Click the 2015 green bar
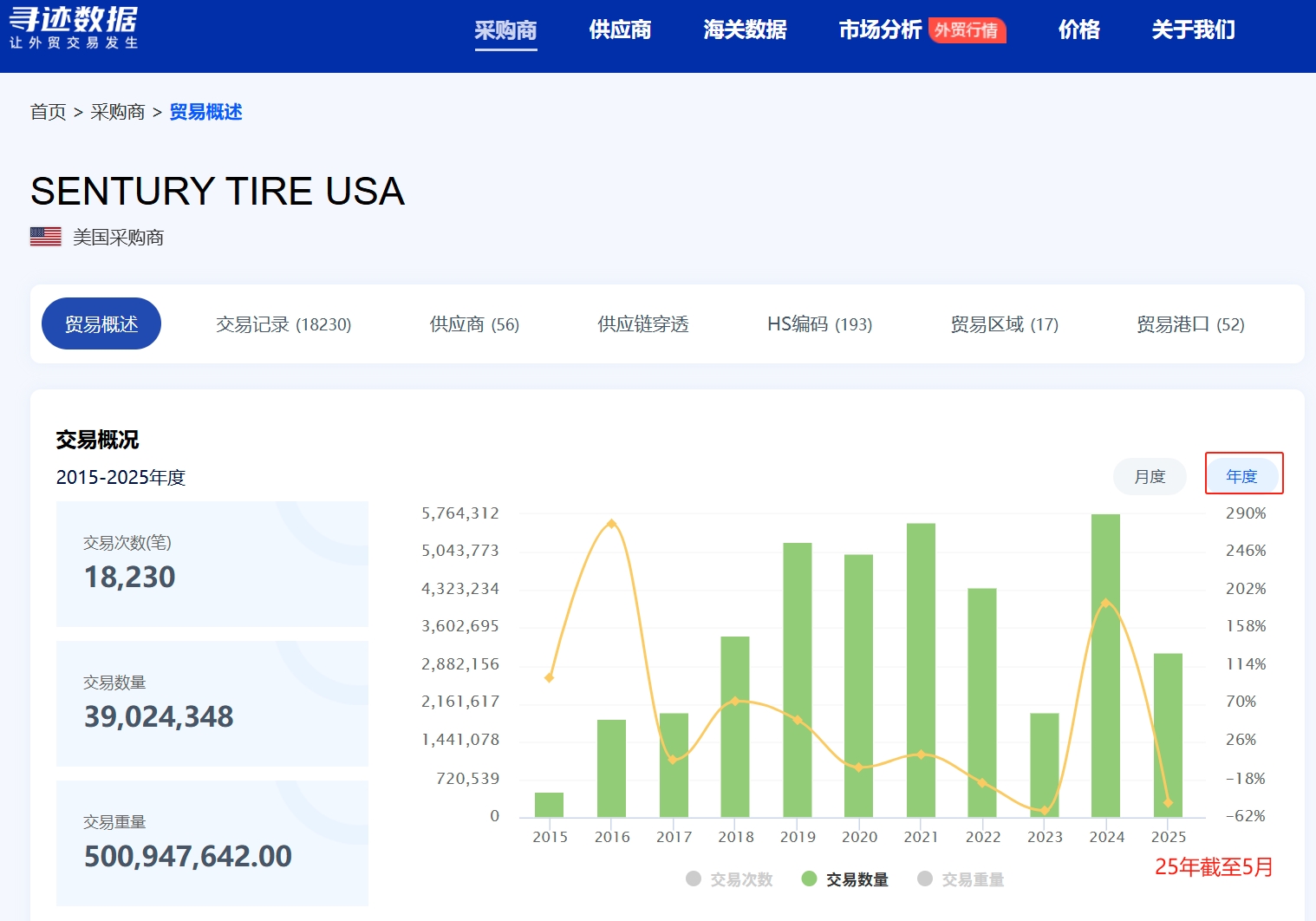1316x921 pixels. click(549, 805)
